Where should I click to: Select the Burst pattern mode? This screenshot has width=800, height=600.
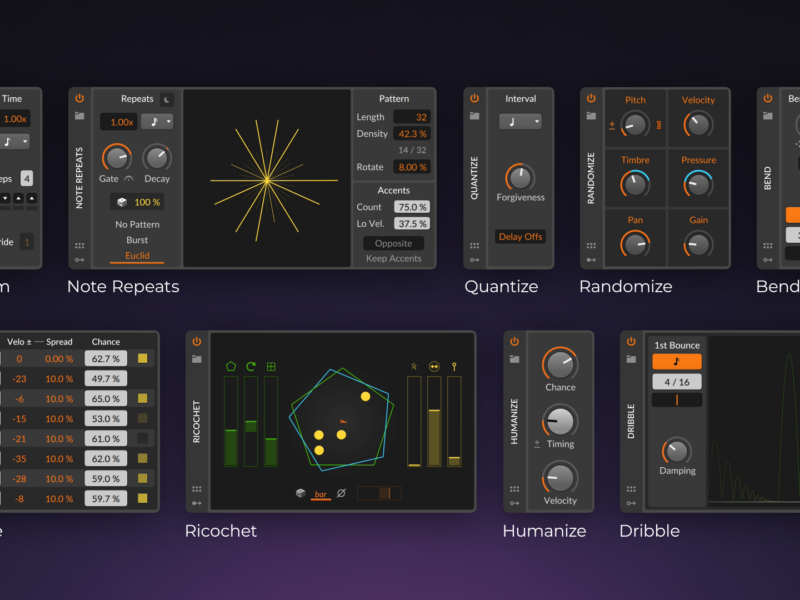click(137, 240)
